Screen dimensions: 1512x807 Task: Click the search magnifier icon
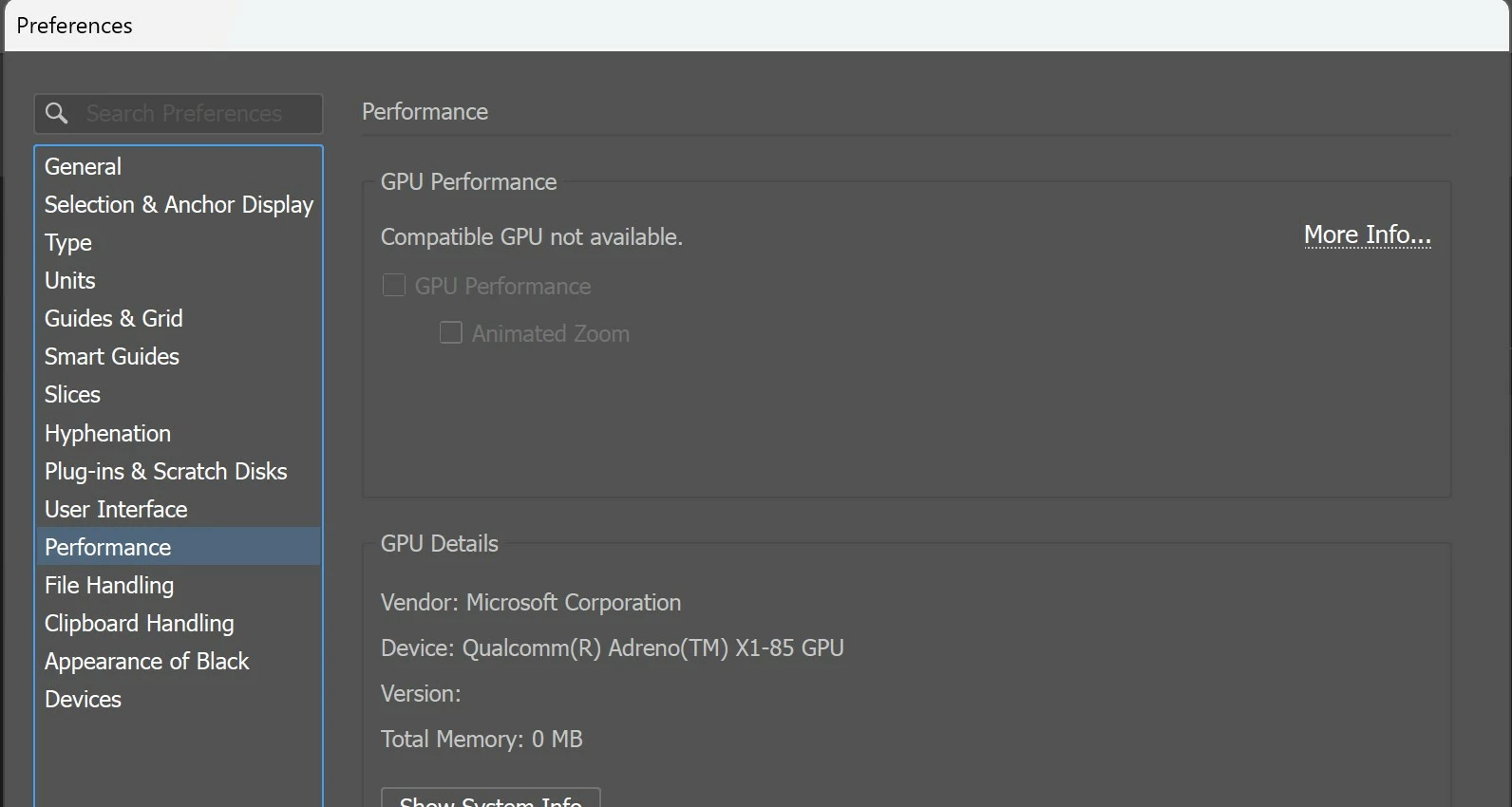57,114
